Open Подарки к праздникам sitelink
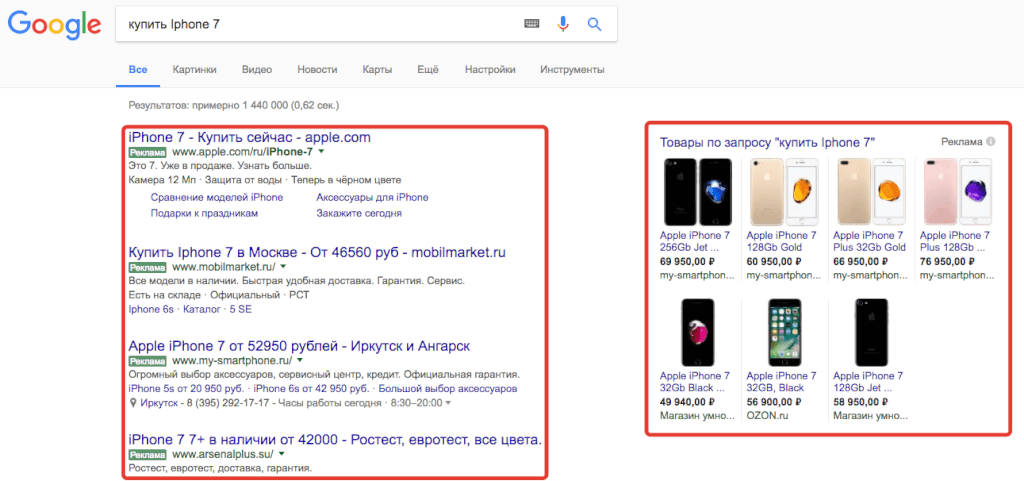This screenshot has height=481, width=1024. 204,213
